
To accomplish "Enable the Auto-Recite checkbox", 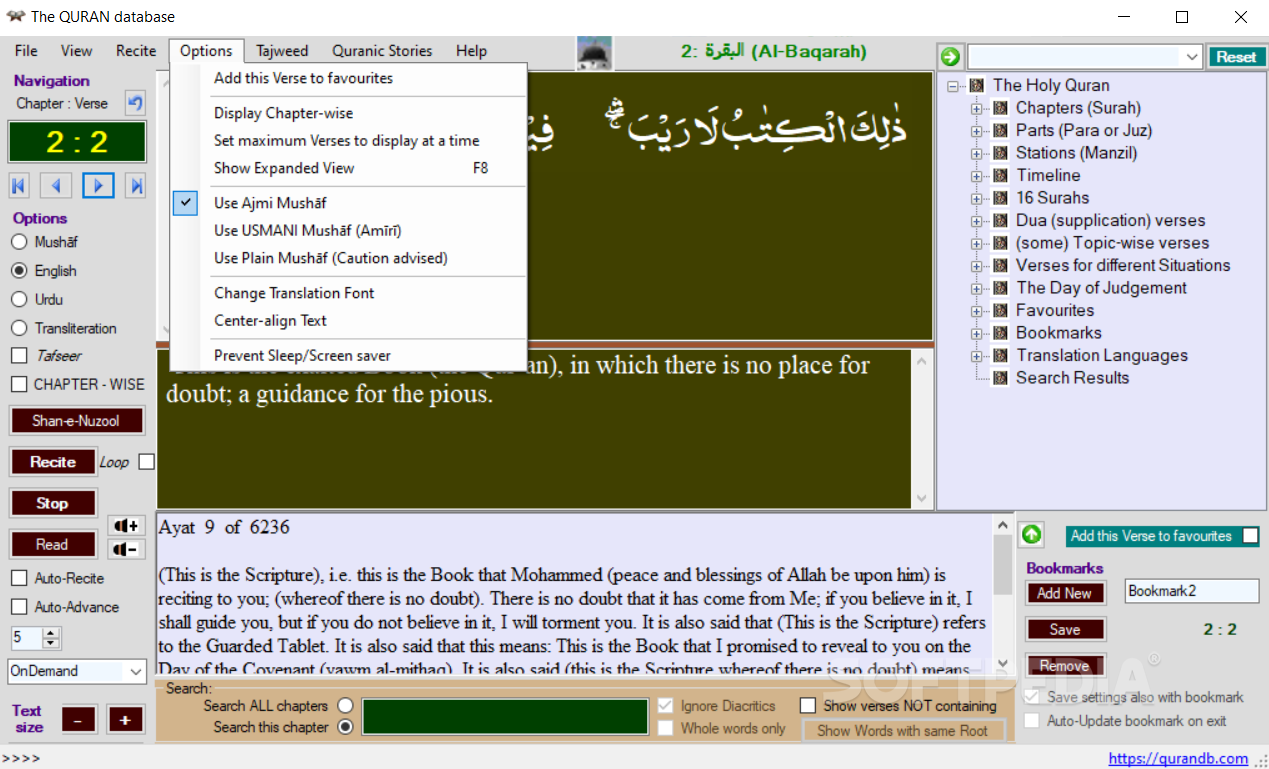I will (19, 578).
